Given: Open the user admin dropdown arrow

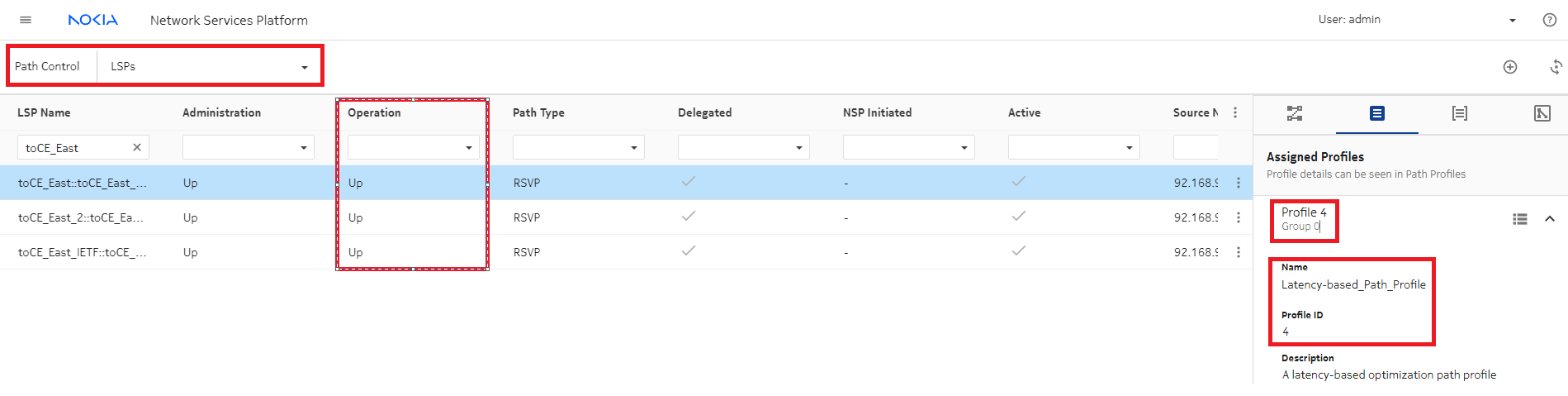Looking at the screenshot, I should [x=1512, y=21].
